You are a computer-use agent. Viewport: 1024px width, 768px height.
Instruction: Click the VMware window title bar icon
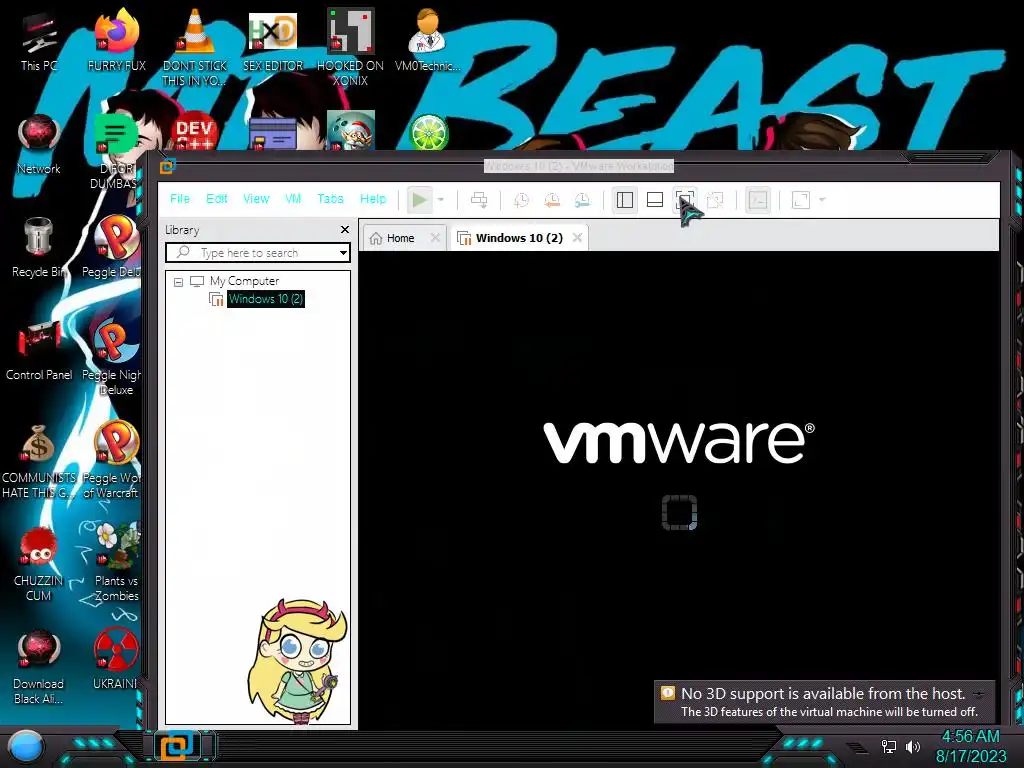pos(168,167)
